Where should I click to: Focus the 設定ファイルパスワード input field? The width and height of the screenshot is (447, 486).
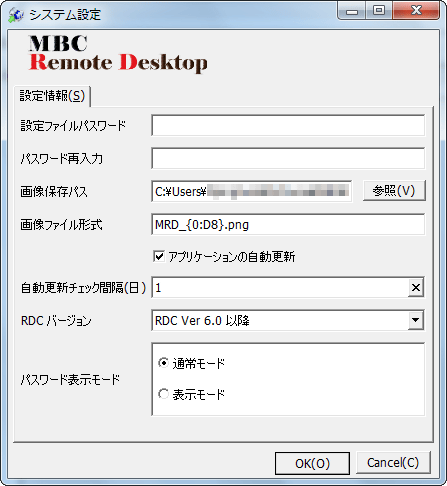(x=288, y=125)
